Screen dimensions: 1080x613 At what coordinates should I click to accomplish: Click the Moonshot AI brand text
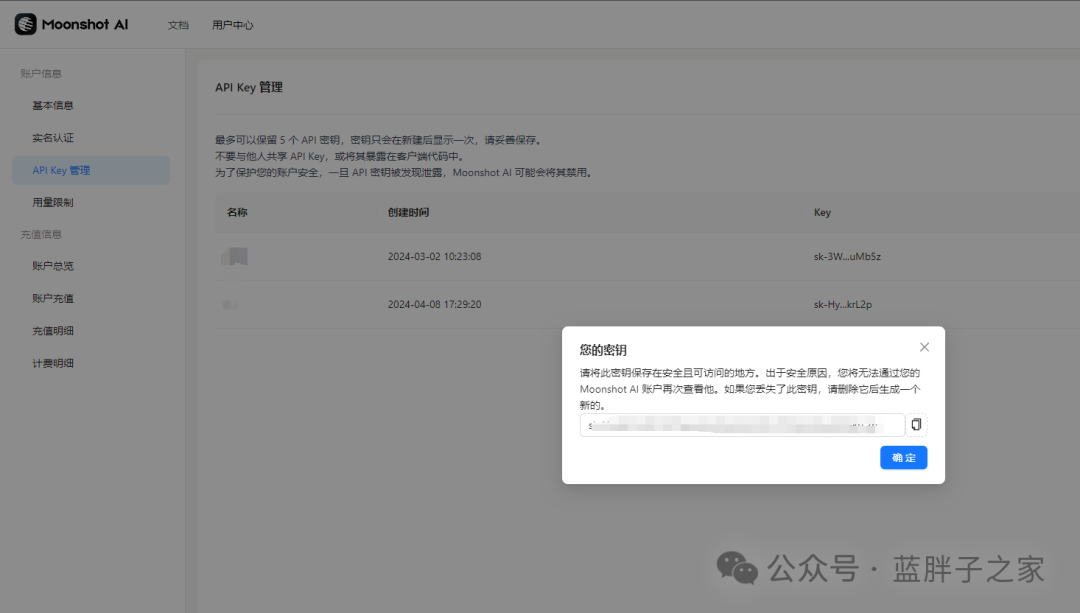(85, 24)
